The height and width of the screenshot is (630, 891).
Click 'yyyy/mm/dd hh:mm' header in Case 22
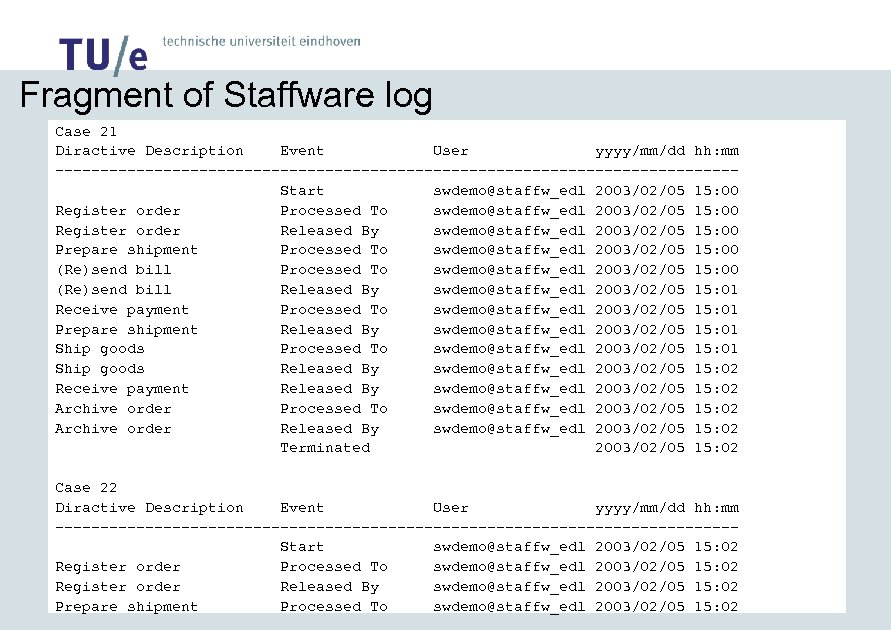[667, 507]
